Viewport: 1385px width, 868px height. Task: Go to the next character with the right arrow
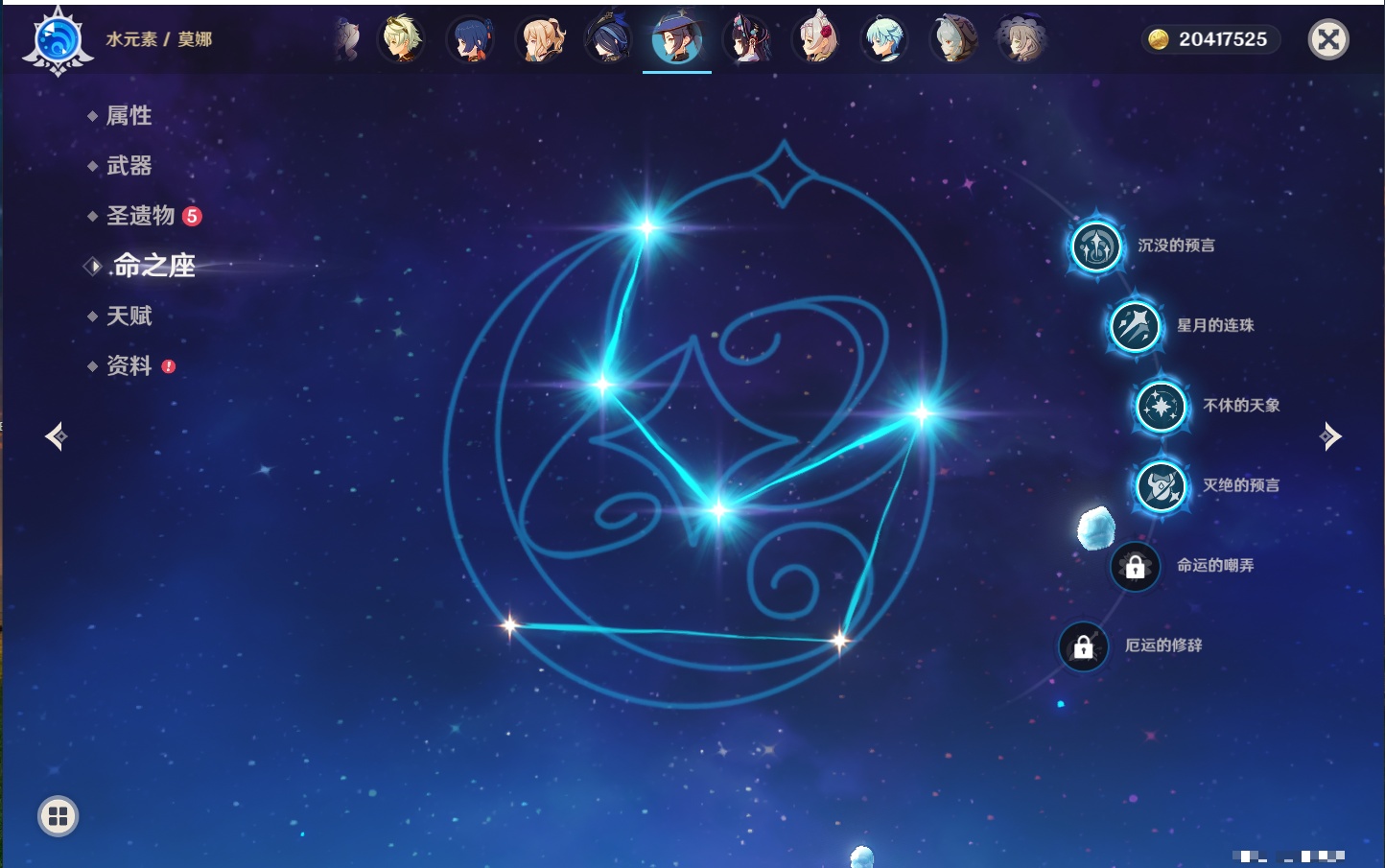click(x=1330, y=436)
